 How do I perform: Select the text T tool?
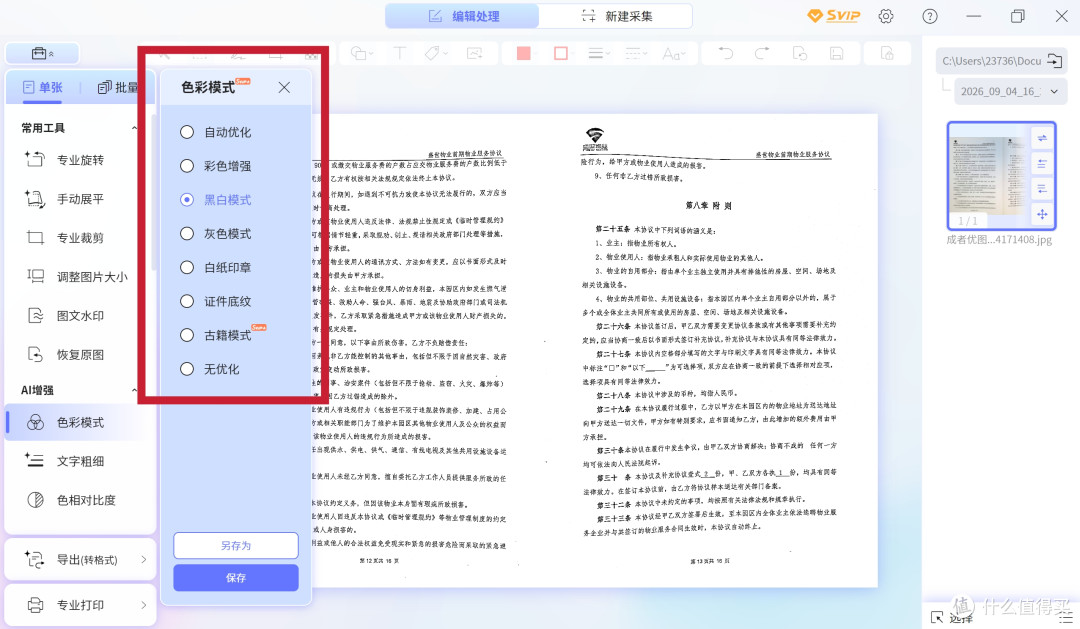pyautogui.click(x=399, y=54)
